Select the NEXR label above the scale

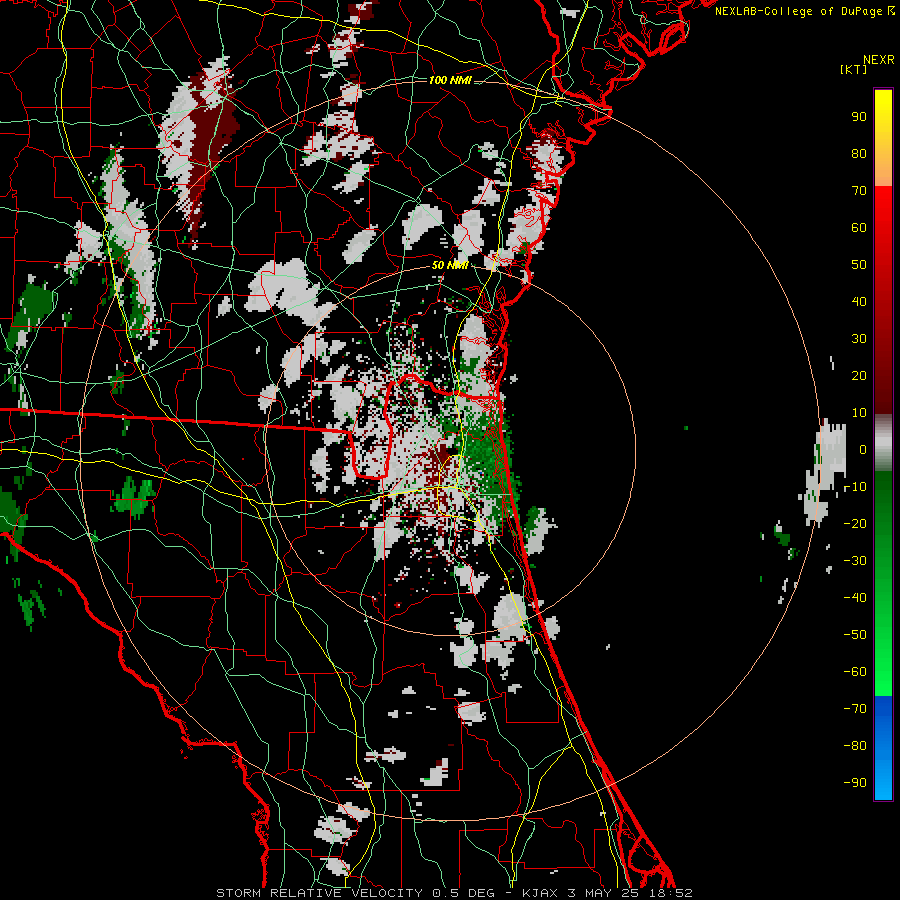pos(878,60)
